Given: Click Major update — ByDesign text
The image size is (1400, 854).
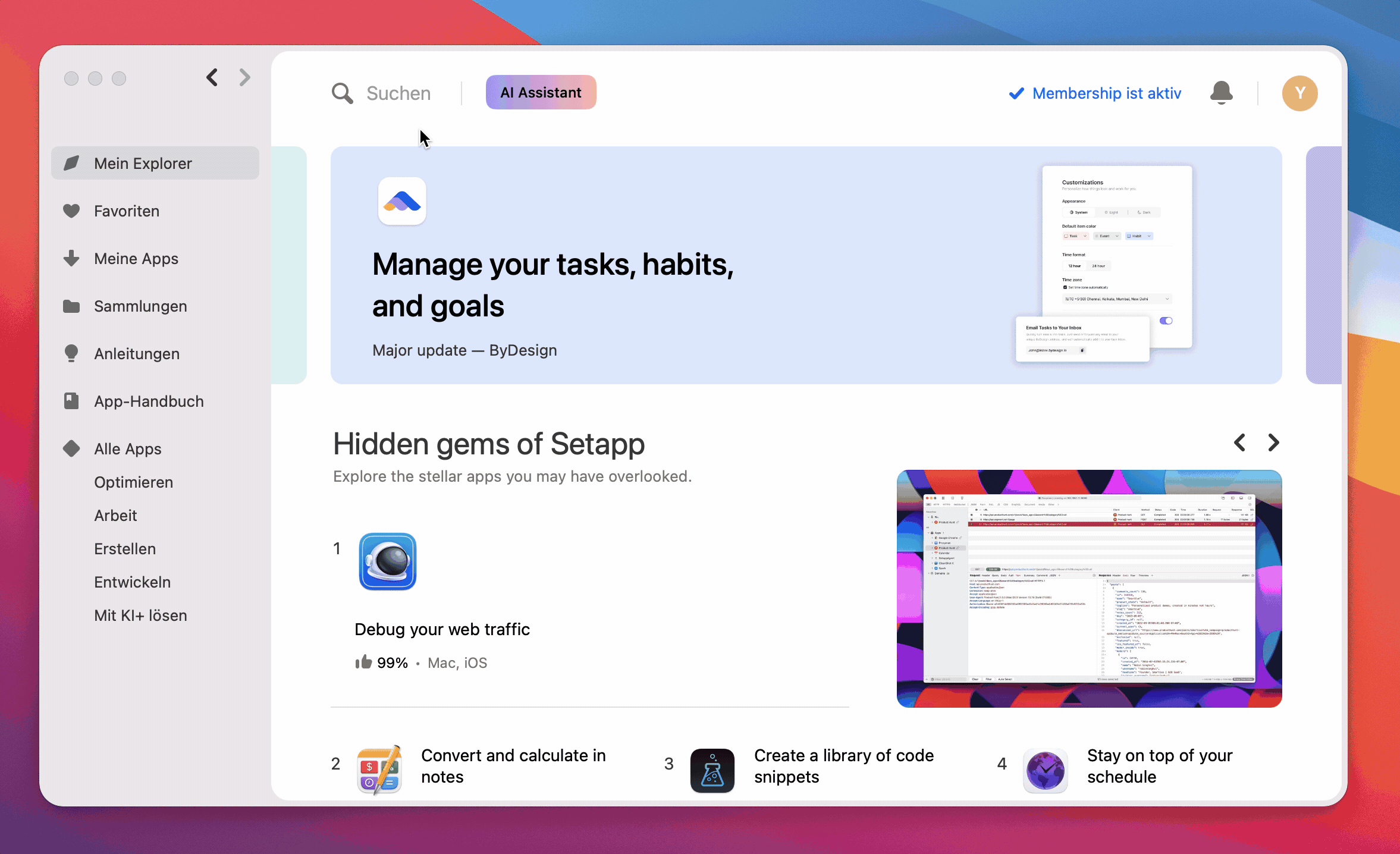Looking at the screenshot, I should [464, 350].
